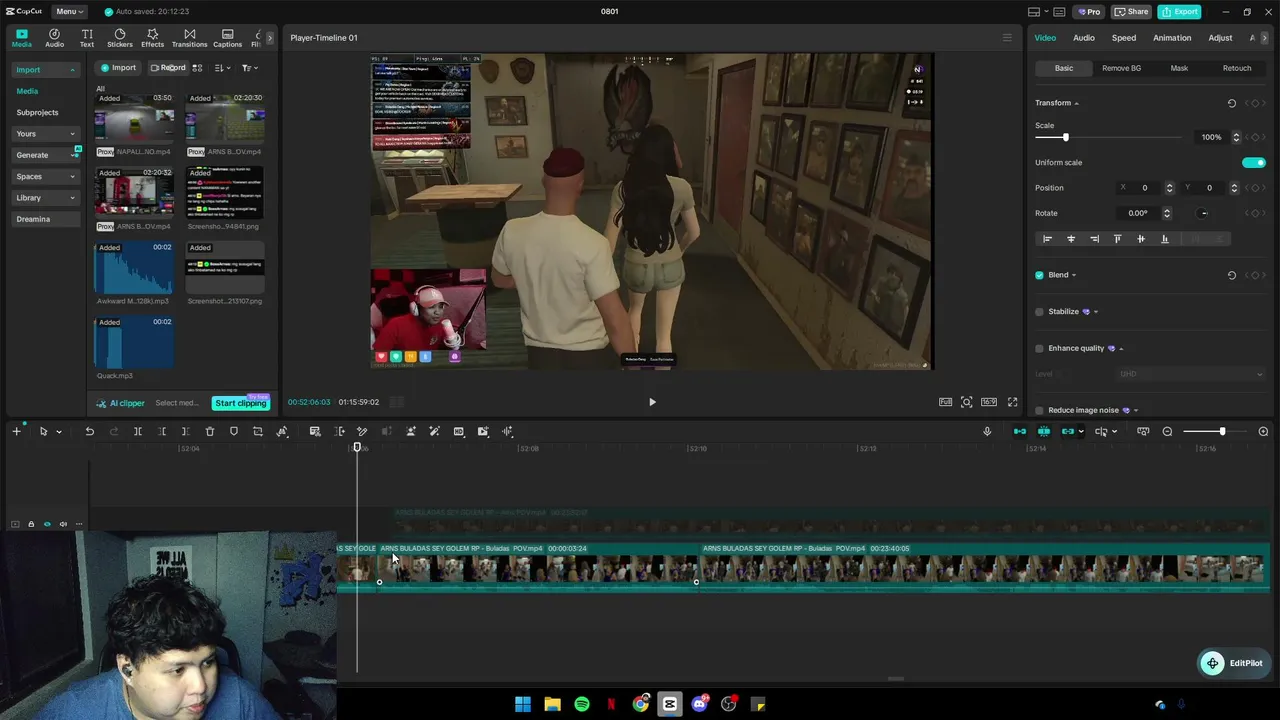Image resolution: width=1280 pixels, height=720 pixels.
Task: Click the Export button
Action: (1180, 11)
